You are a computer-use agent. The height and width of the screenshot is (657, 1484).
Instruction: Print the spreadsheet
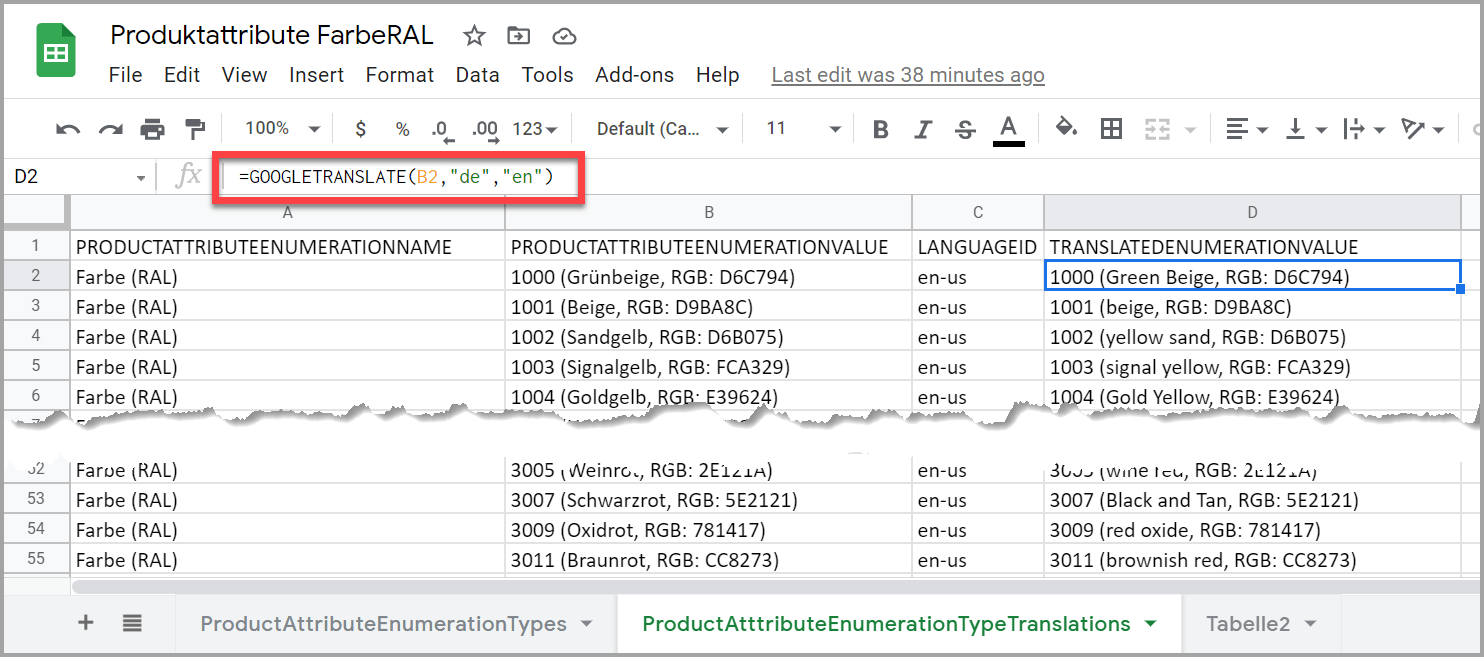[x=152, y=129]
